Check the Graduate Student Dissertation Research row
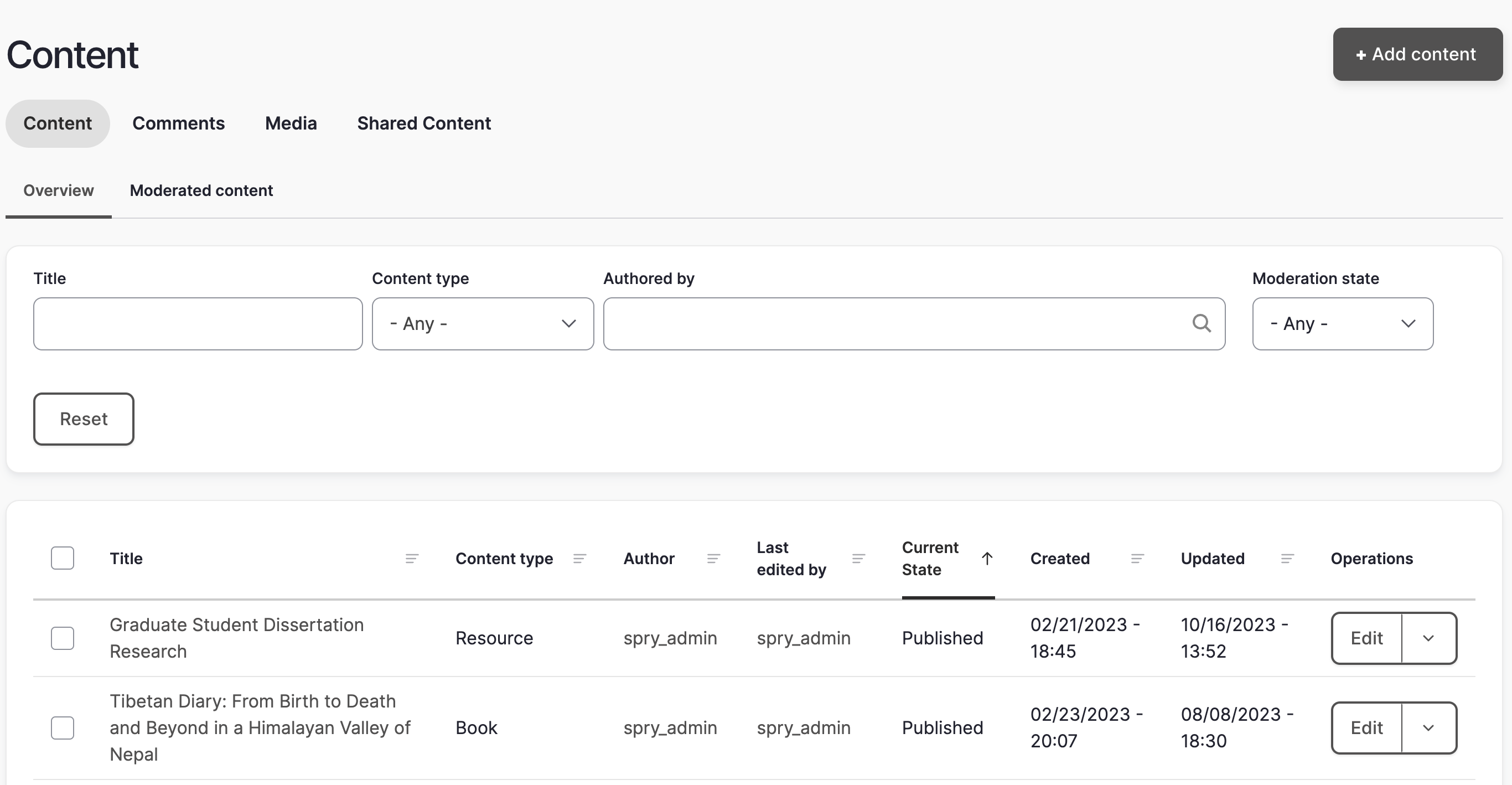Image resolution: width=1512 pixels, height=785 pixels. (x=62, y=638)
